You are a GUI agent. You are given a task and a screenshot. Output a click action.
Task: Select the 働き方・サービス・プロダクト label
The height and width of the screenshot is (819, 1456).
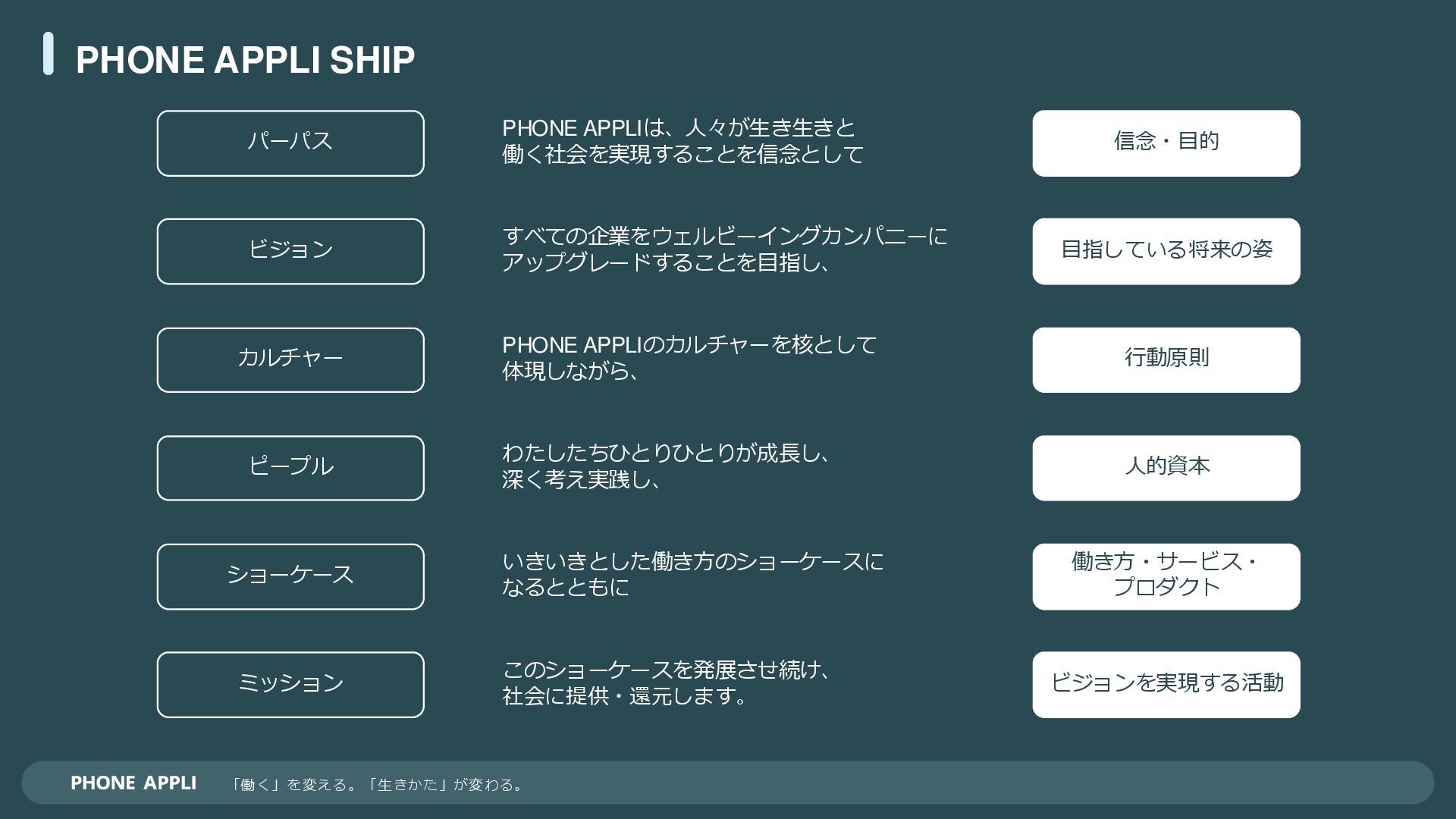point(1166,576)
